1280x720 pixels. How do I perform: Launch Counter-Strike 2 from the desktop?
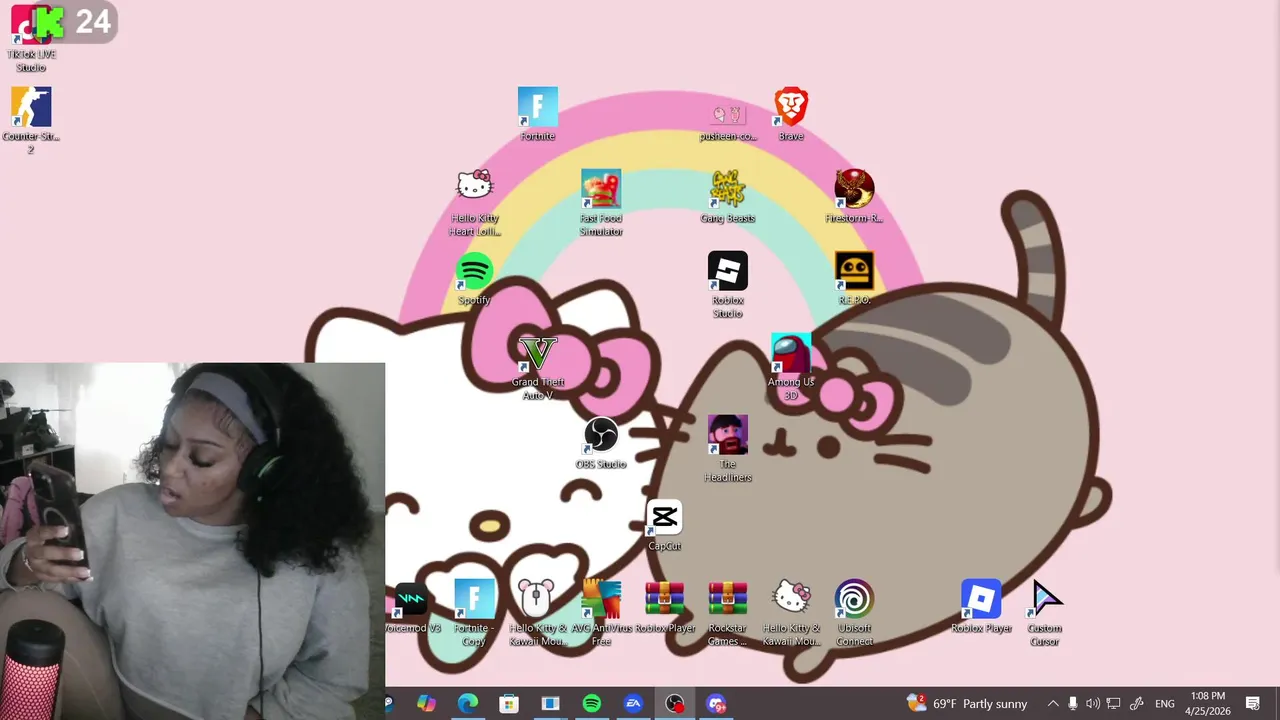[x=31, y=120]
